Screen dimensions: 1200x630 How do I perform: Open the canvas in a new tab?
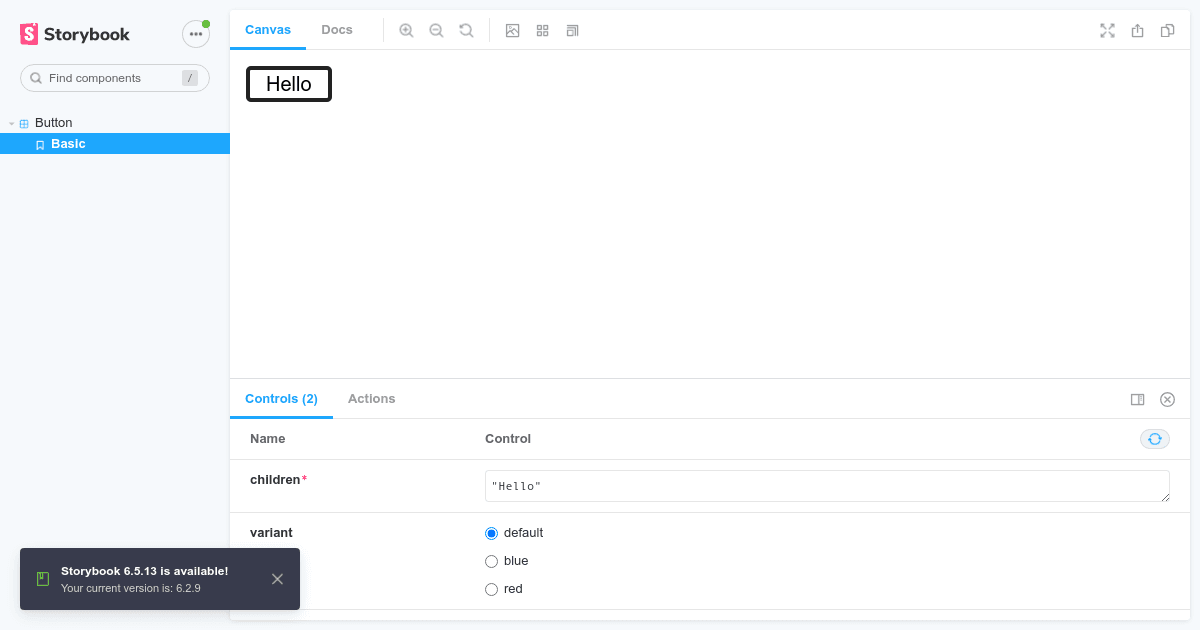click(x=1137, y=30)
